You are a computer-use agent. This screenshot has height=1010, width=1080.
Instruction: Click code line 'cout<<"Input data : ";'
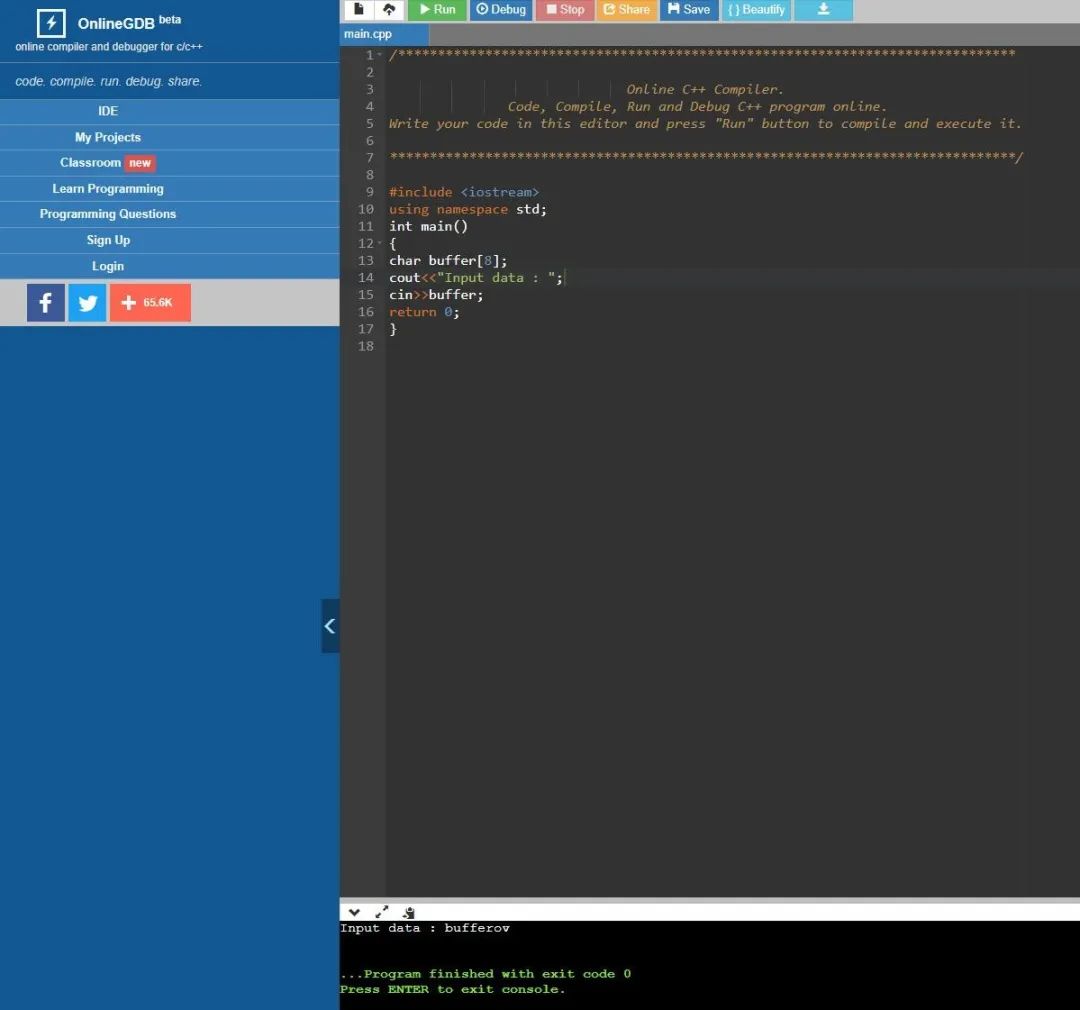[x=476, y=278]
